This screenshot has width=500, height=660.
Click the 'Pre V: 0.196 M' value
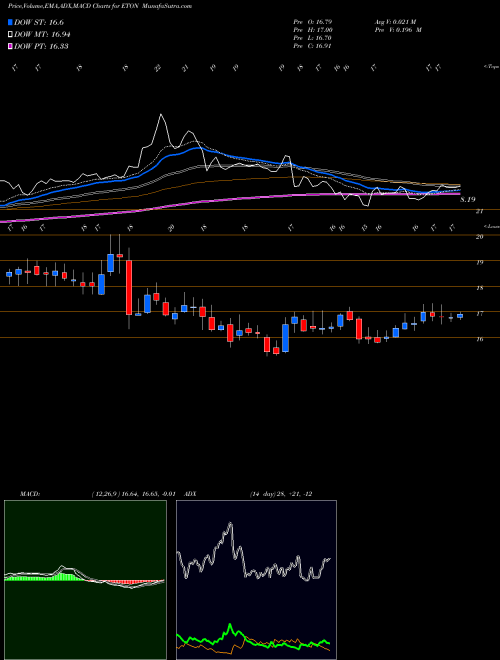(398, 30)
